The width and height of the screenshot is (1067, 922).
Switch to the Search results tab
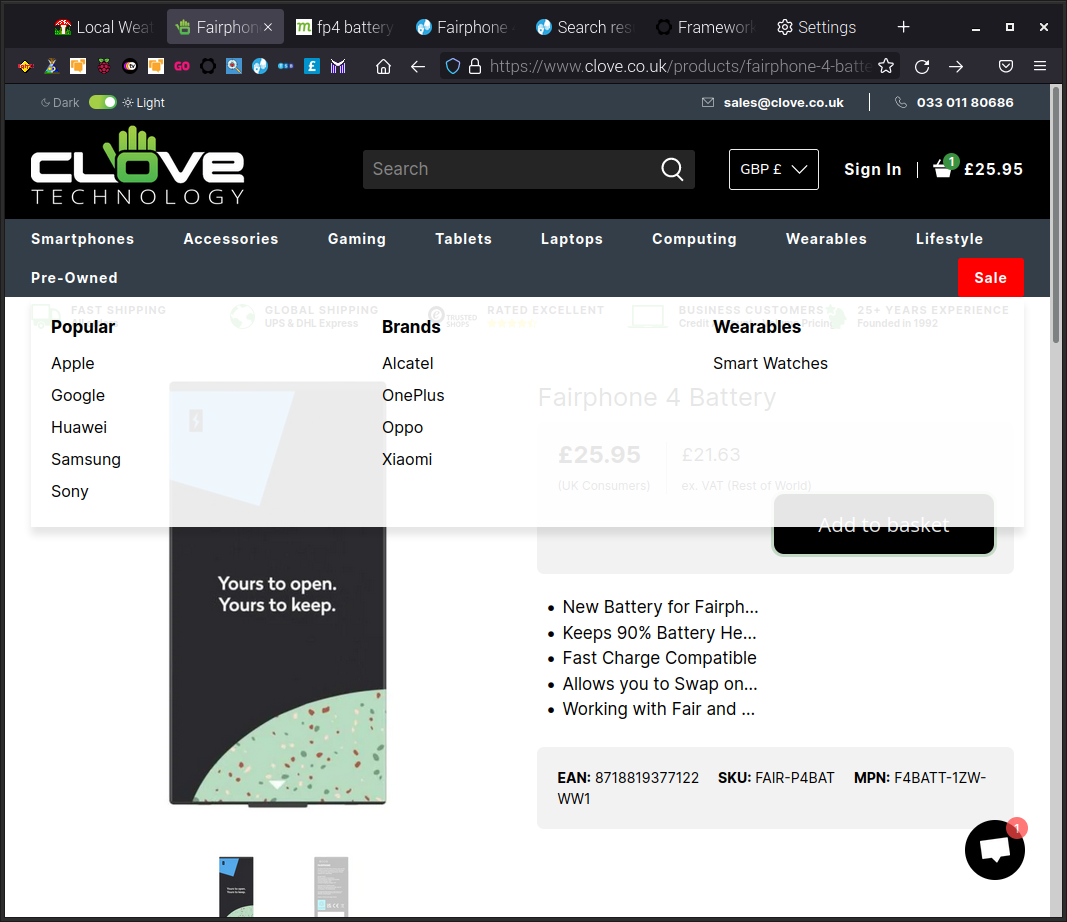coord(585,27)
